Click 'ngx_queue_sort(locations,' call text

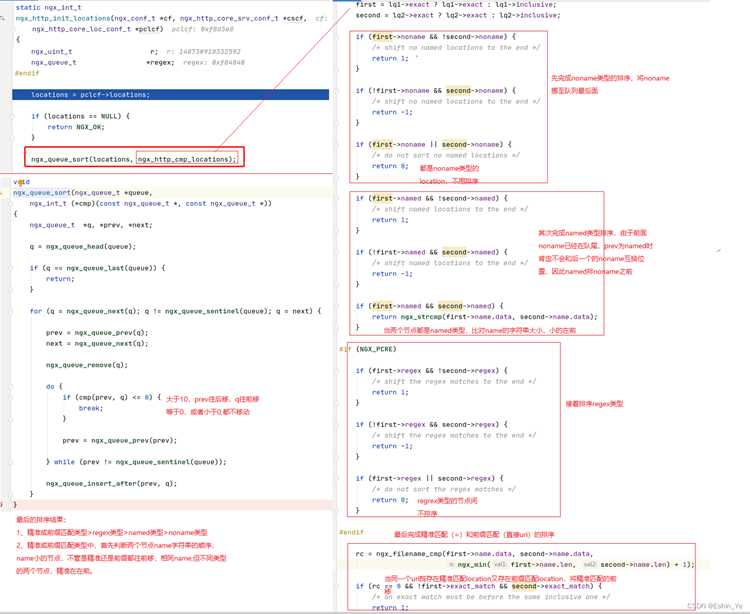81,159
